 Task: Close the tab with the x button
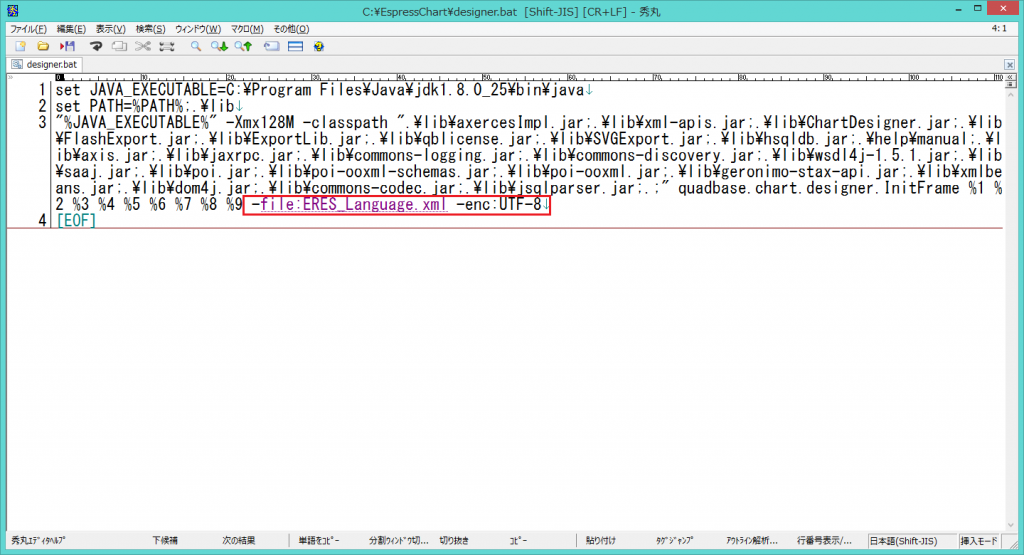pos(1010,65)
